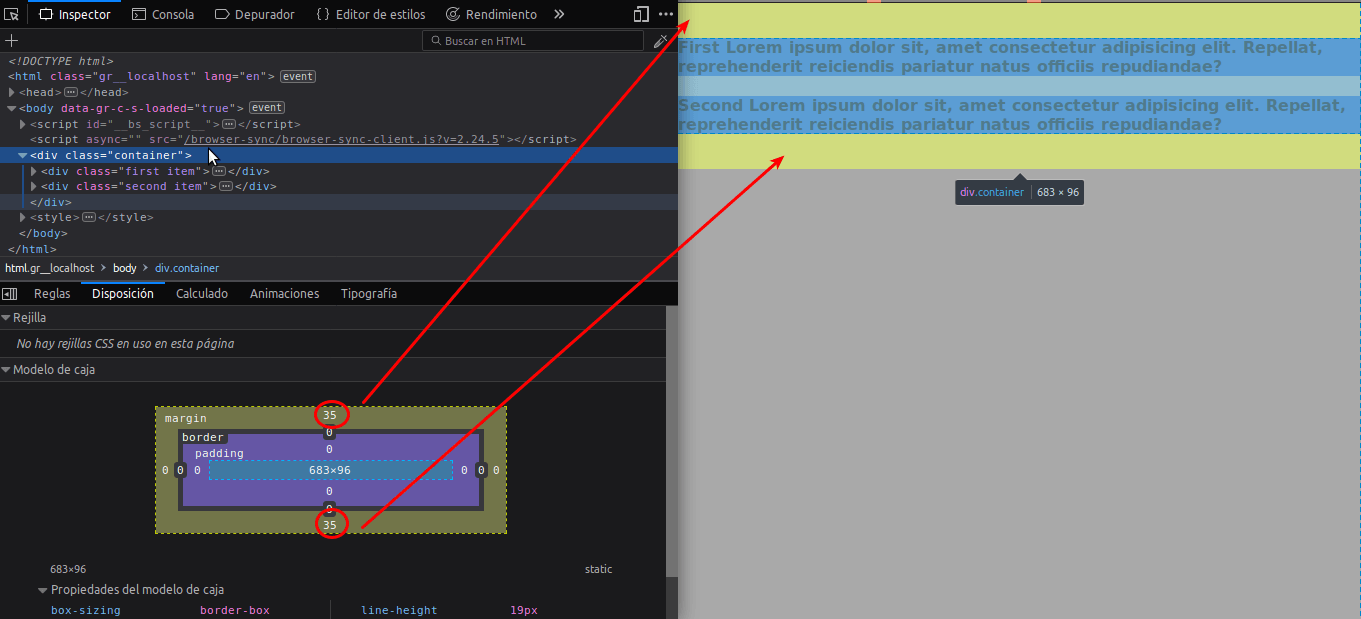
Task: Expand the second item div node
Action: click(35, 186)
